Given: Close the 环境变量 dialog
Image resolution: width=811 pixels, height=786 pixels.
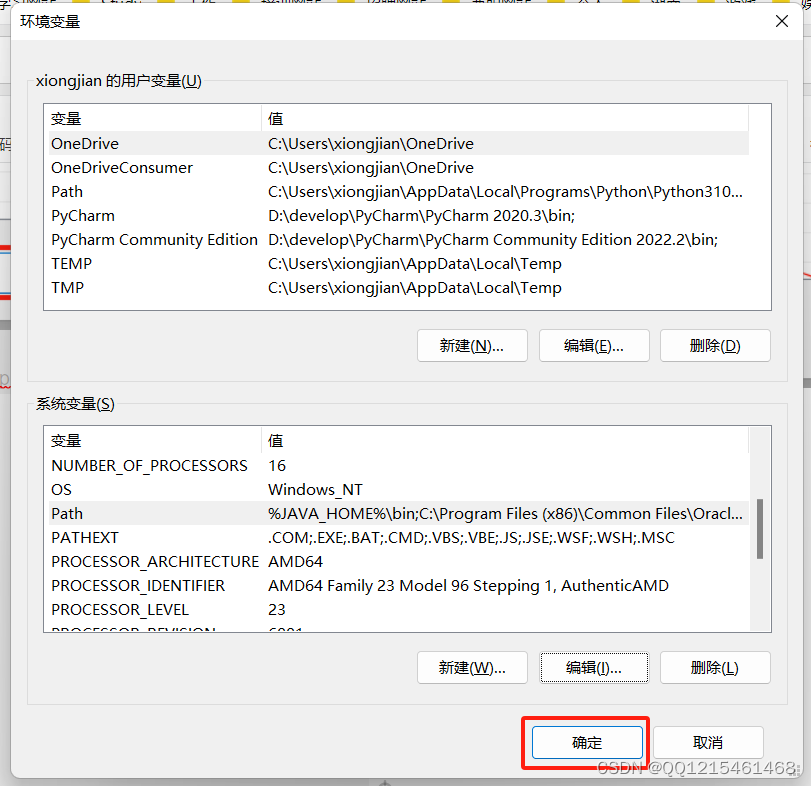Looking at the screenshot, I should coord(782,21).
